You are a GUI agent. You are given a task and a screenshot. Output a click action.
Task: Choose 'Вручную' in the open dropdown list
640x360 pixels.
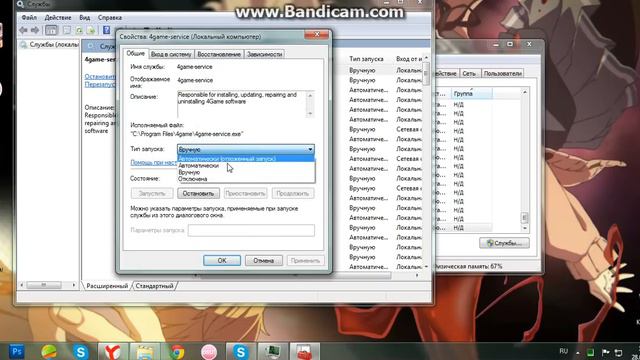coord(246,172)
